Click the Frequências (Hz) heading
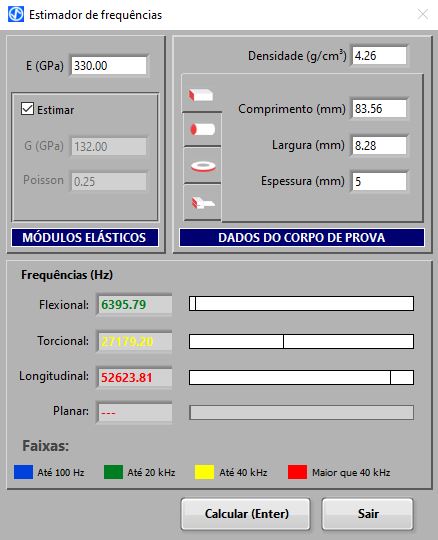The height and width of the screenshot is (540, 438). pos(67,275)
